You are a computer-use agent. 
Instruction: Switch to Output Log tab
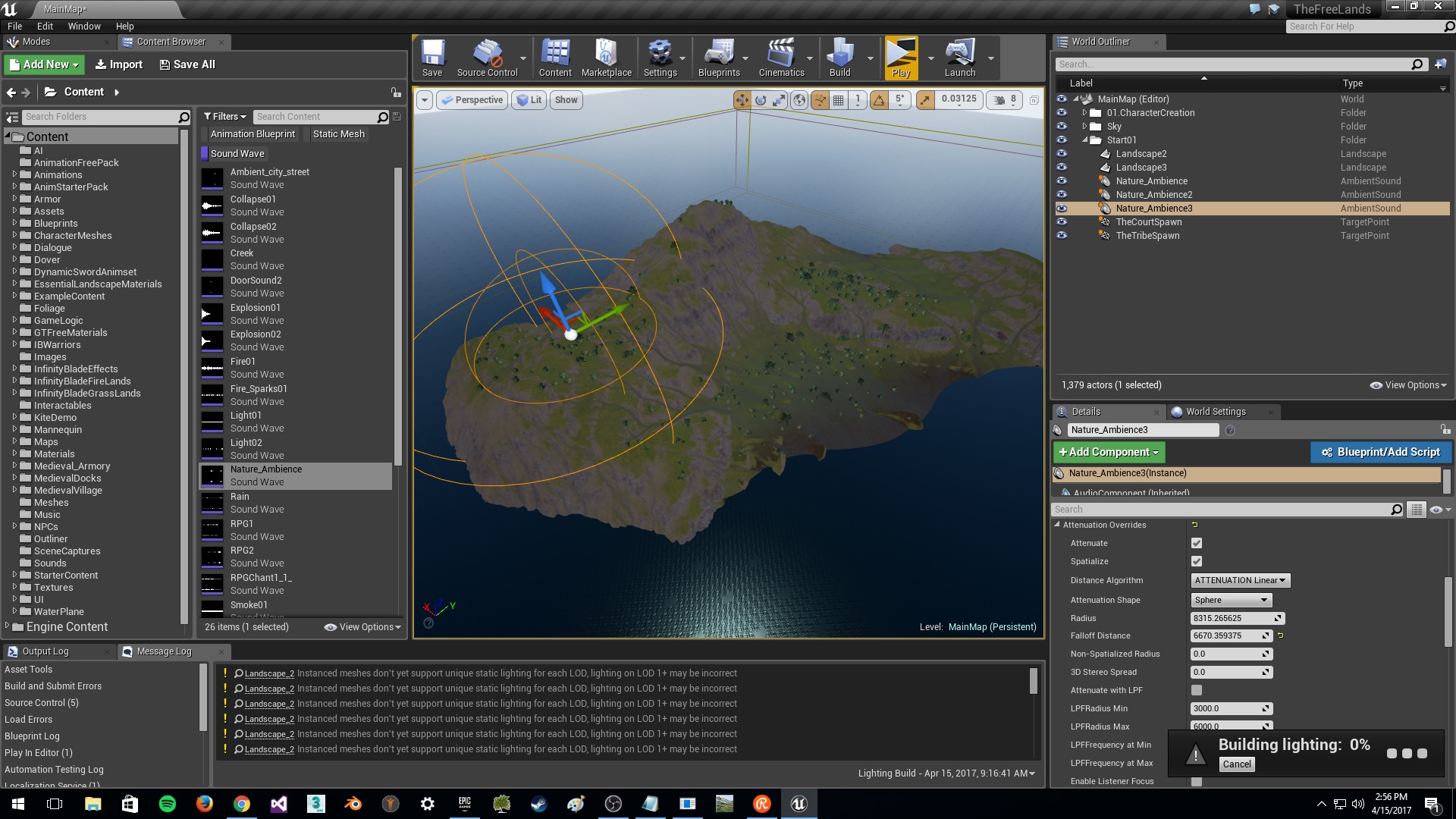tap(45, 651)
